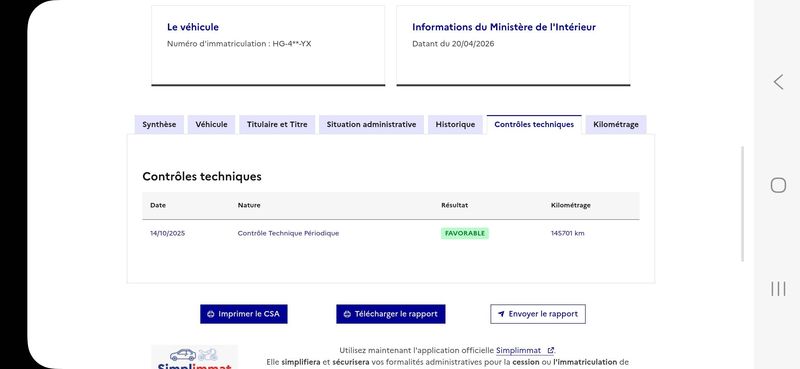Click Contrôle Technique Périodique entry
The width and height of the screenshot is (800, 369).
pyautogui.click(x=288, y=233)
